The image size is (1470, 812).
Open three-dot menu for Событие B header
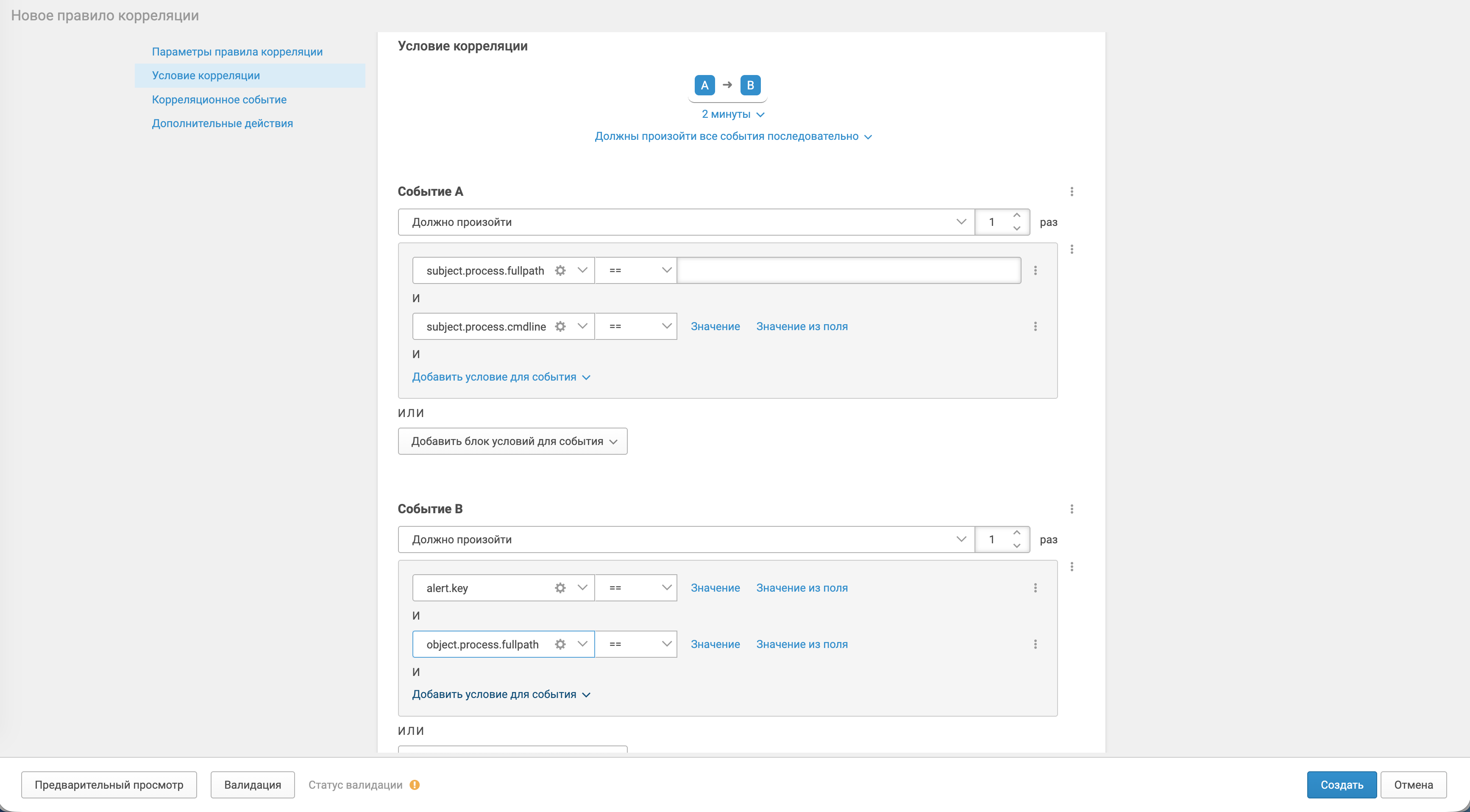[x=1072, y=509]
